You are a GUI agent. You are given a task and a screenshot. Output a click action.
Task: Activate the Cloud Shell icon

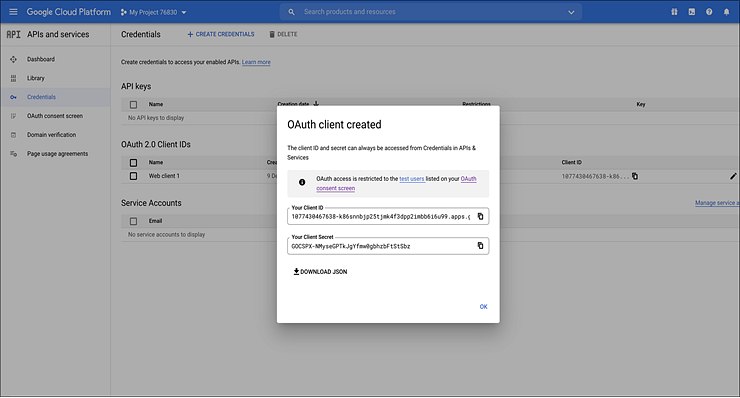[691, 12]
